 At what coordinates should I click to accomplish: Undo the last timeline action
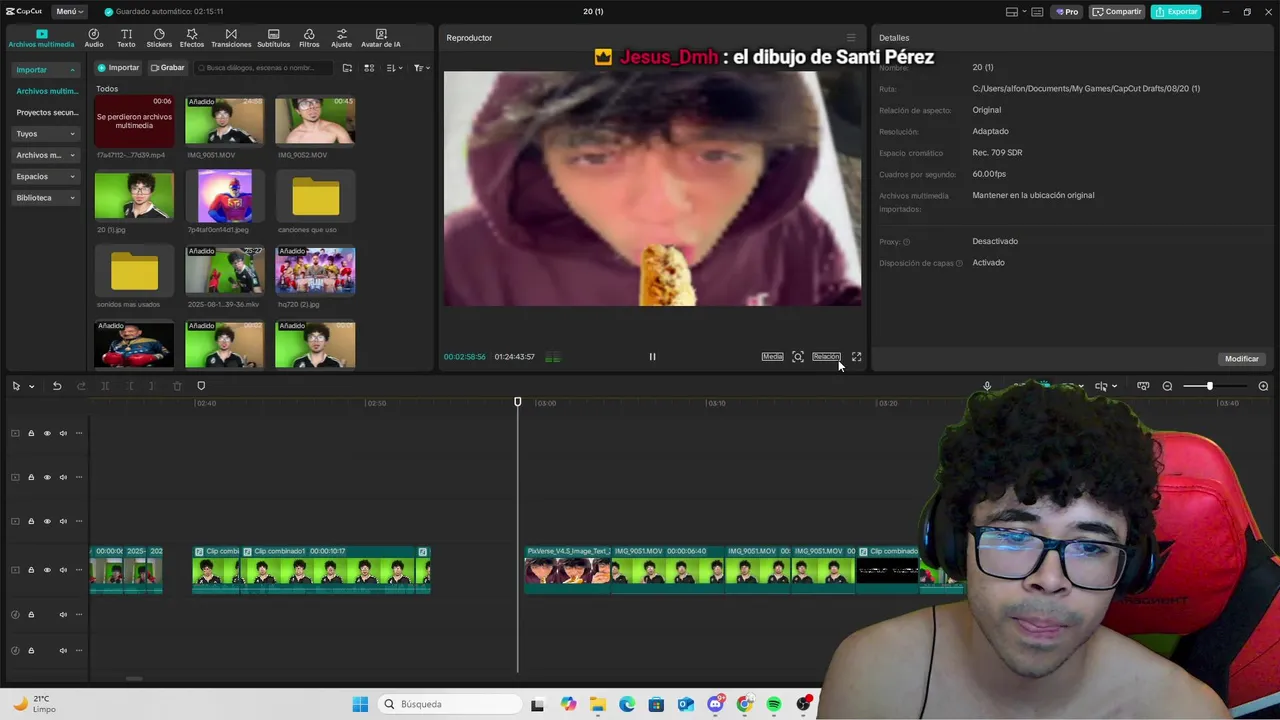click(57, 386)
